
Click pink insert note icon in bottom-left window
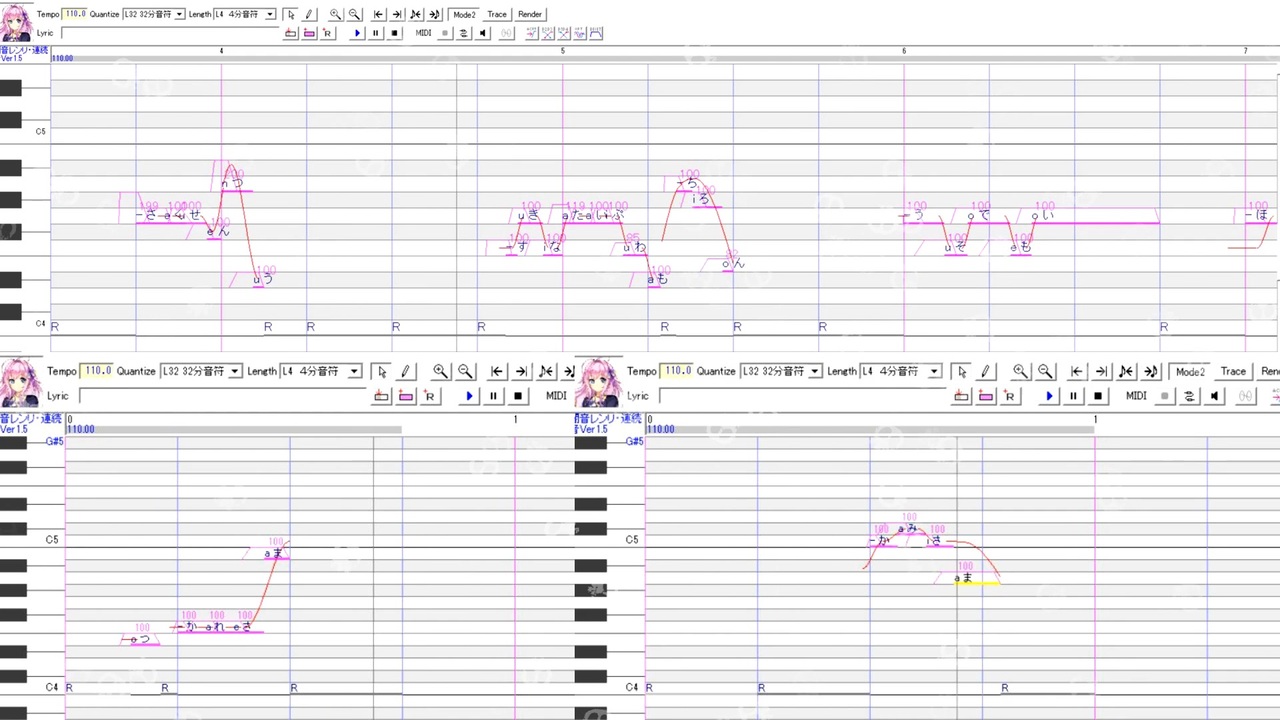pyautogui.click(x=406, y=396)
